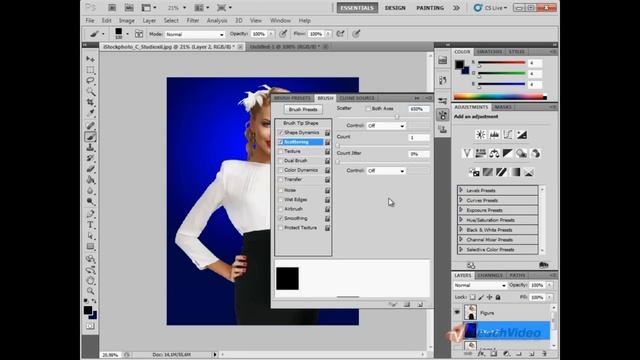Image resolution: width=640 pixels, height=360 pixels.
Task: Open the Filter menu
Action: click(x=193, y=20)
